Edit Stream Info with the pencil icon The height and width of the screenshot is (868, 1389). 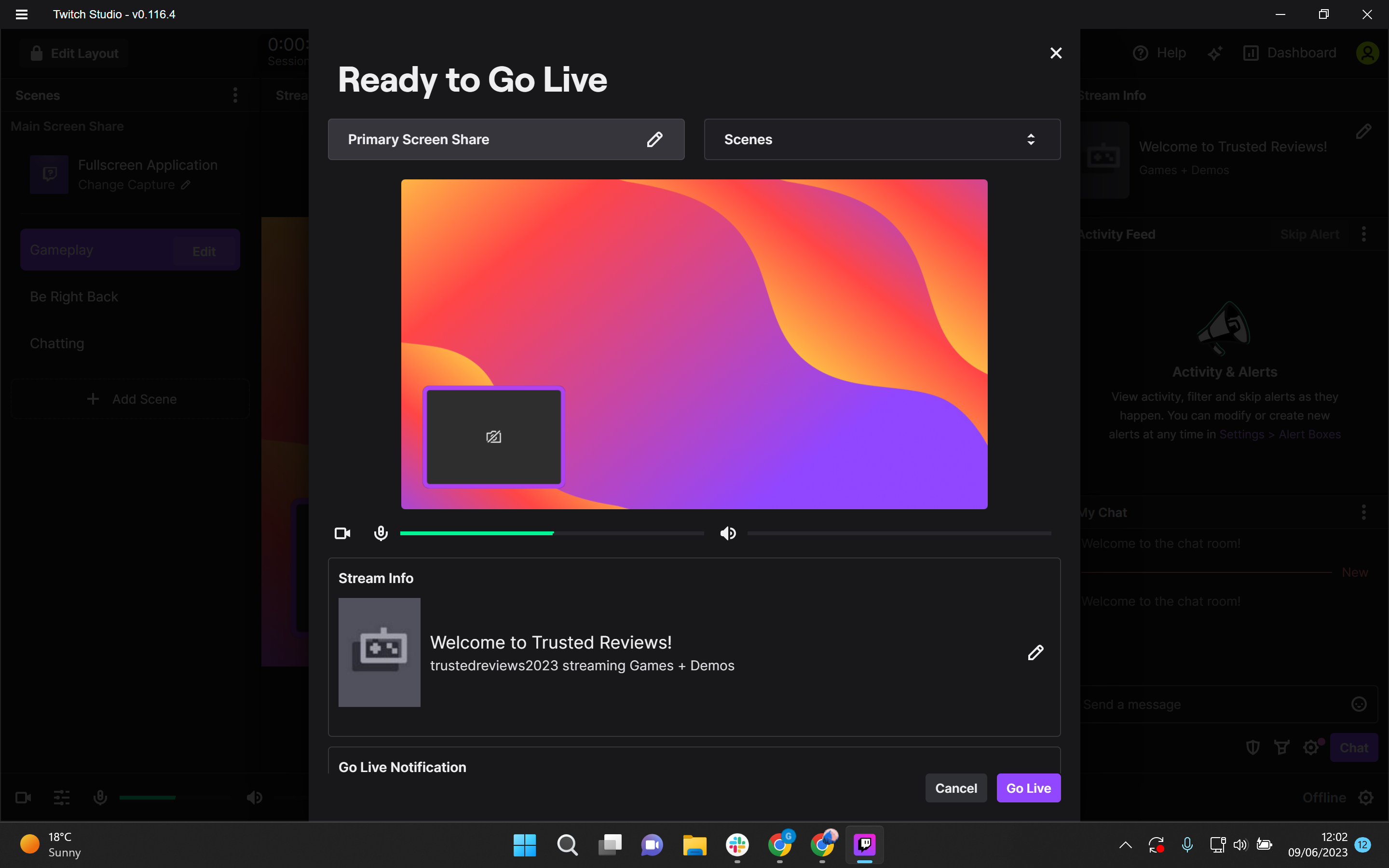click(x=1035, y=653)
